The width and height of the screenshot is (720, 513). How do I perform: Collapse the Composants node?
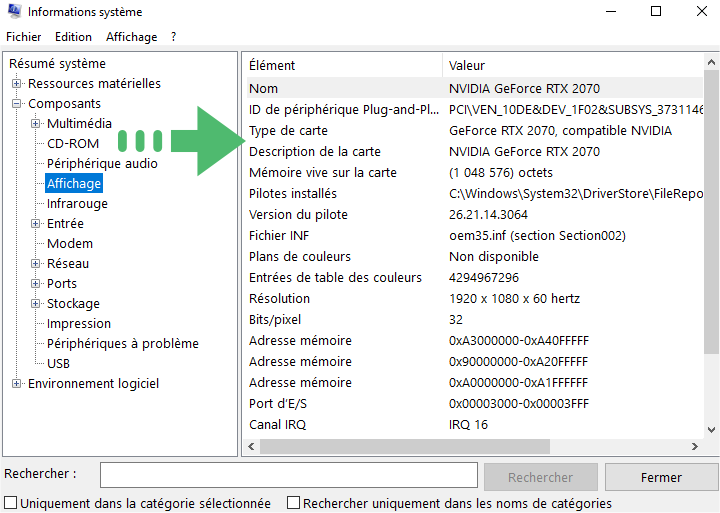[17, 104]
